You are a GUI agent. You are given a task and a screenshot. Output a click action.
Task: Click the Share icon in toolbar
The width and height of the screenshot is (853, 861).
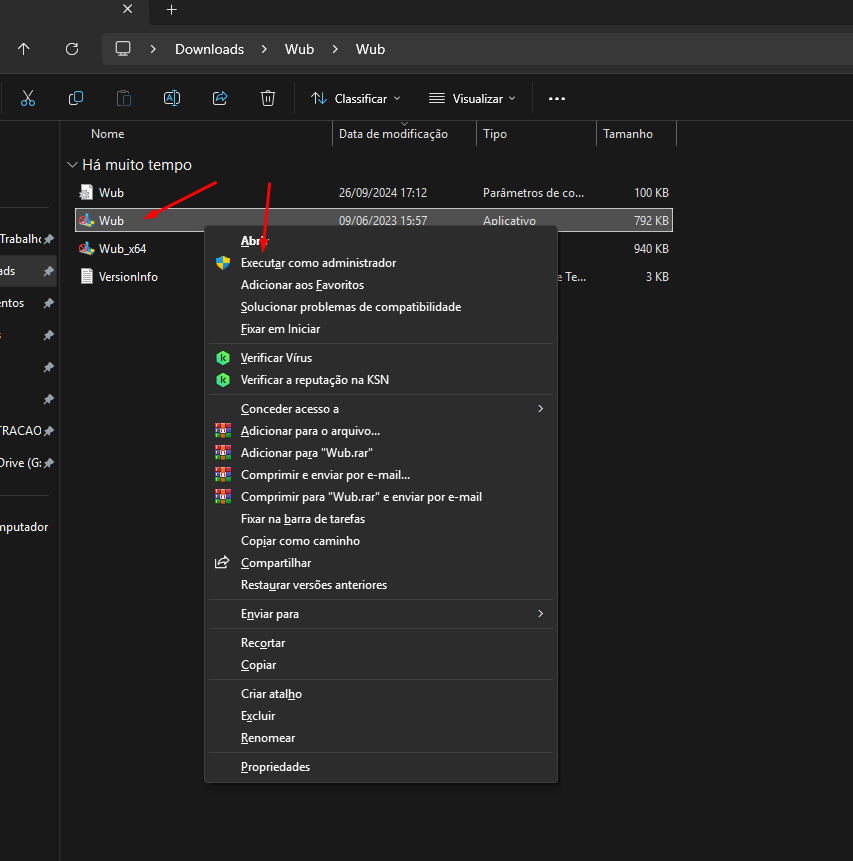(x=220, y=98)
